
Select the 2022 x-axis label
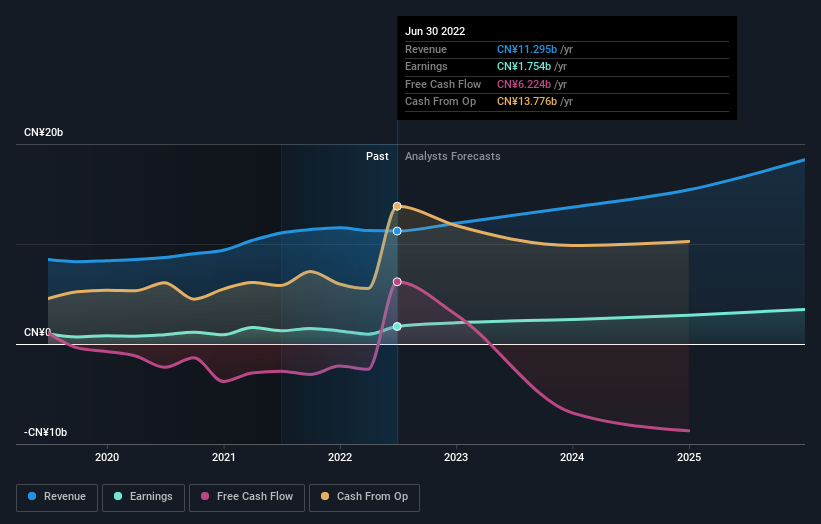[340, 457]
